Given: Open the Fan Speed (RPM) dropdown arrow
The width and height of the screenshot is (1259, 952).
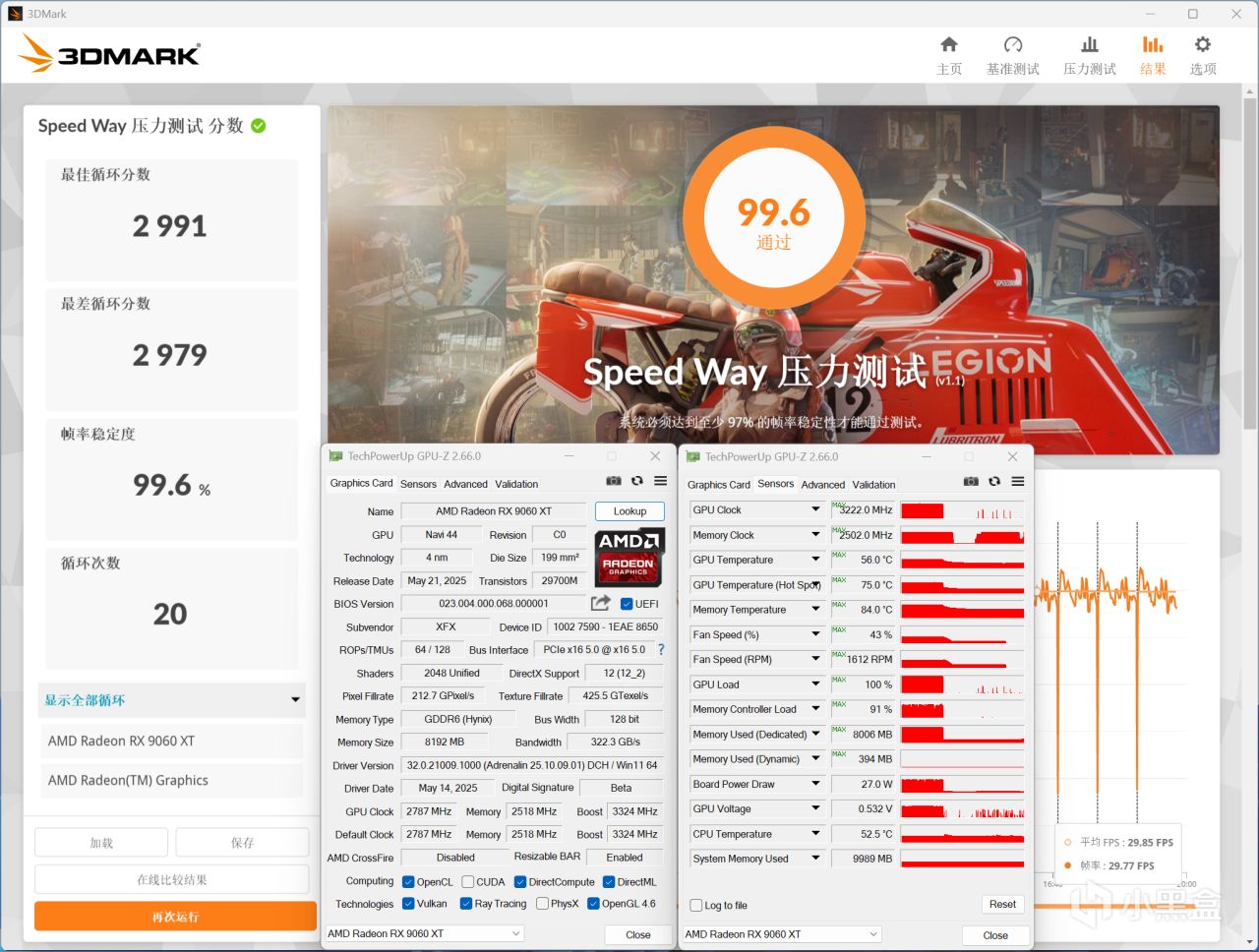Looking at the screenshot, I should tap(815, 659).
